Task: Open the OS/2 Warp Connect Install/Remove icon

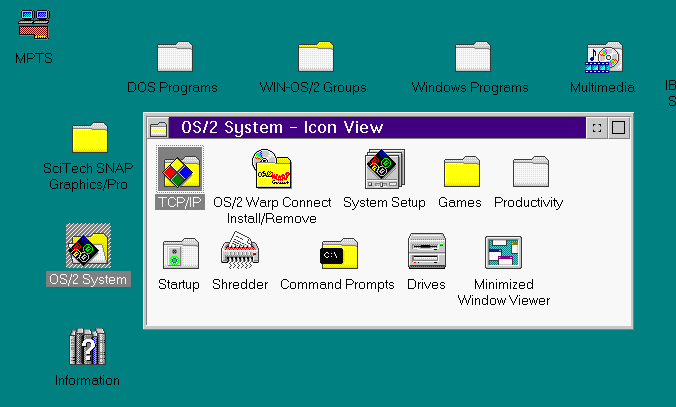Action: click(x=272, y=169)
